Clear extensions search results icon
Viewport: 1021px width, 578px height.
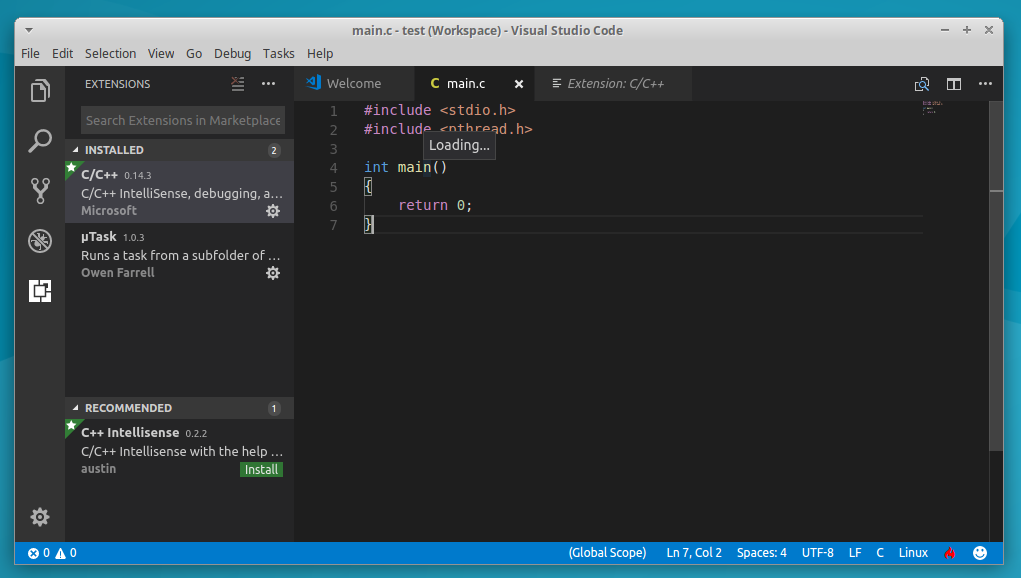(238, 84)
